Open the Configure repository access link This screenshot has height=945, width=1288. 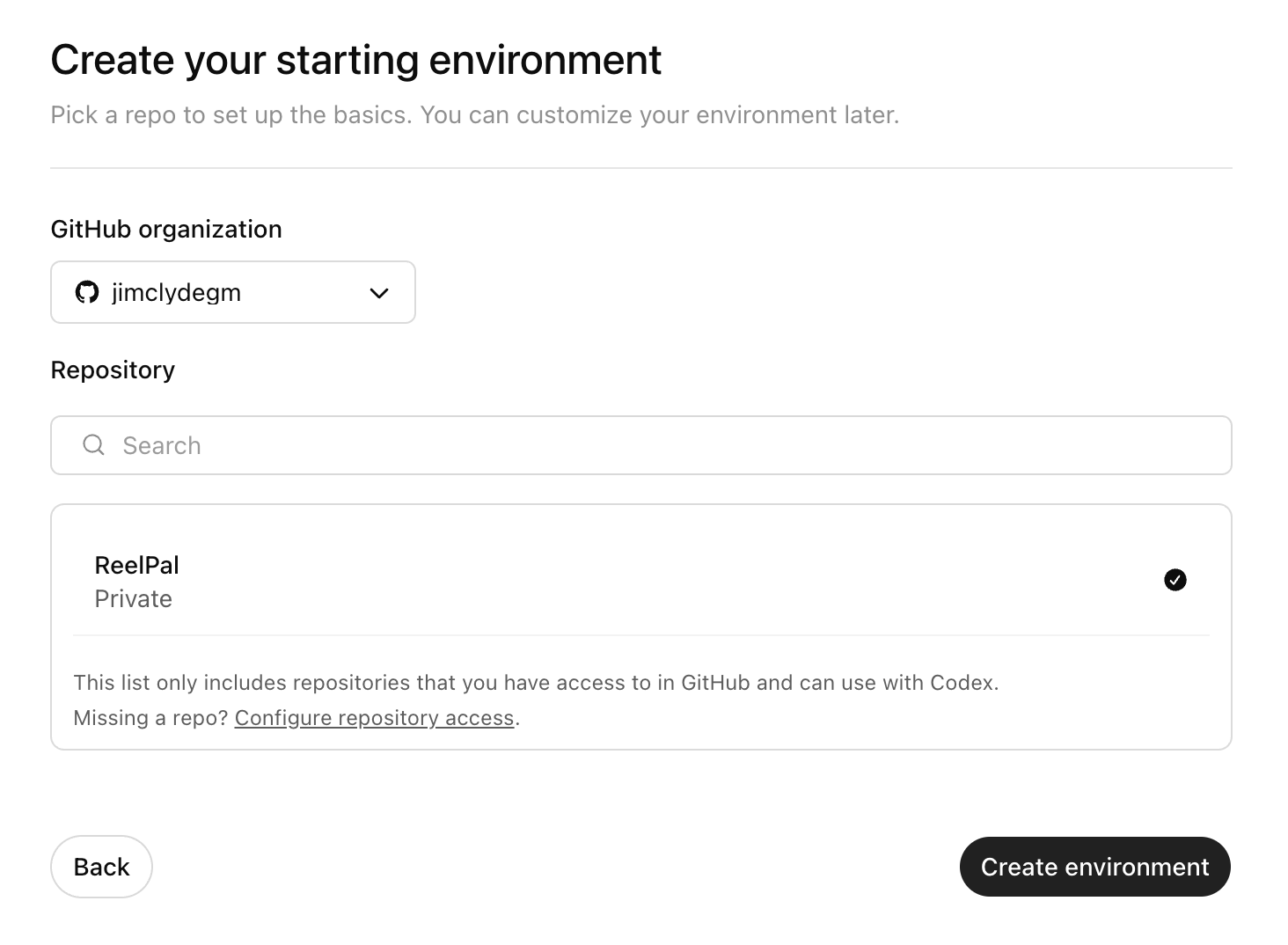click(x=374, y=717)
